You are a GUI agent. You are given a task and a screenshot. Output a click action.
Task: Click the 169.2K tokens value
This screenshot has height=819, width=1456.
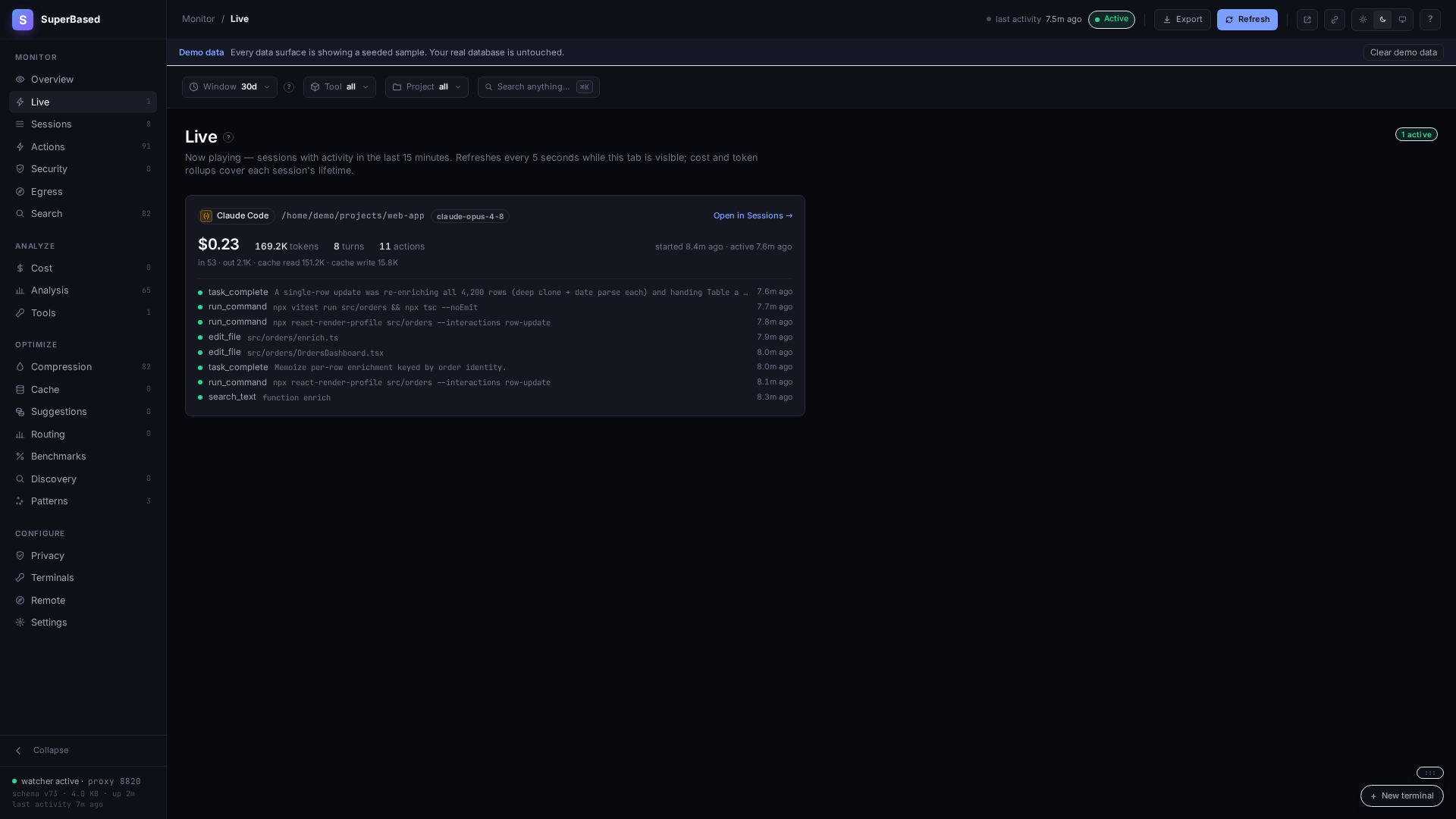coord(287,247)
